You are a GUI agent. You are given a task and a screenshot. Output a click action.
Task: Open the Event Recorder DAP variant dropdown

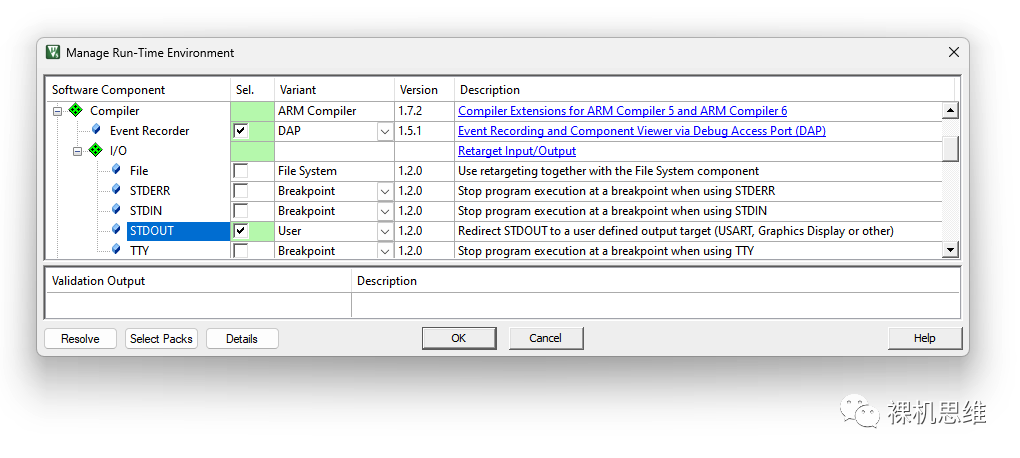pyautogui.click(x=384, y=131)
